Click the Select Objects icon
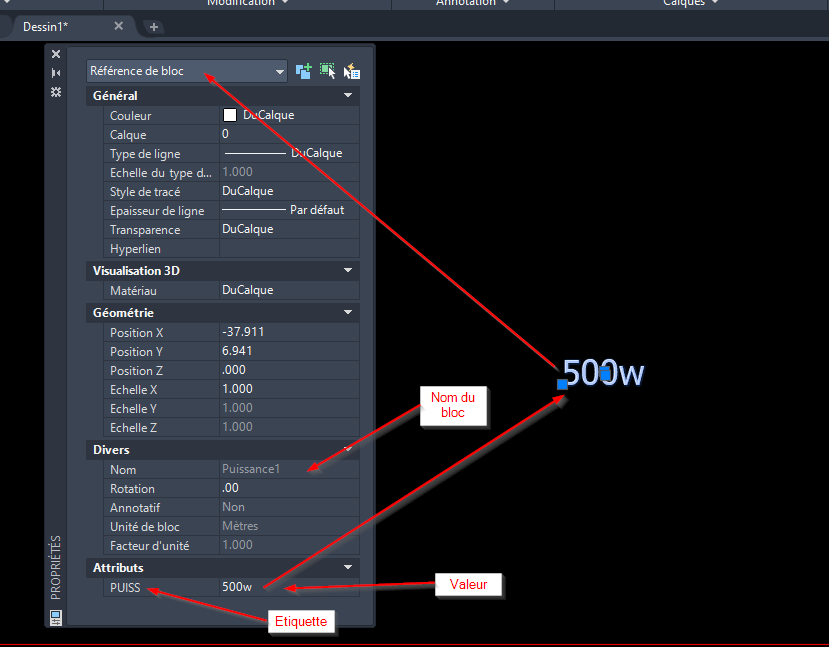This screenshot has height=647, width=829. click(327, 71)
